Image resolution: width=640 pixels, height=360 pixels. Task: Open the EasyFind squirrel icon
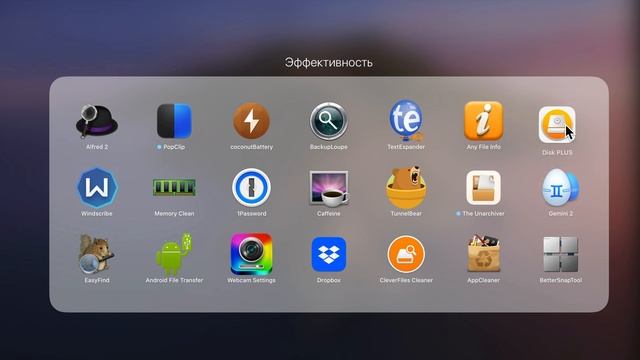click(97, 254)
